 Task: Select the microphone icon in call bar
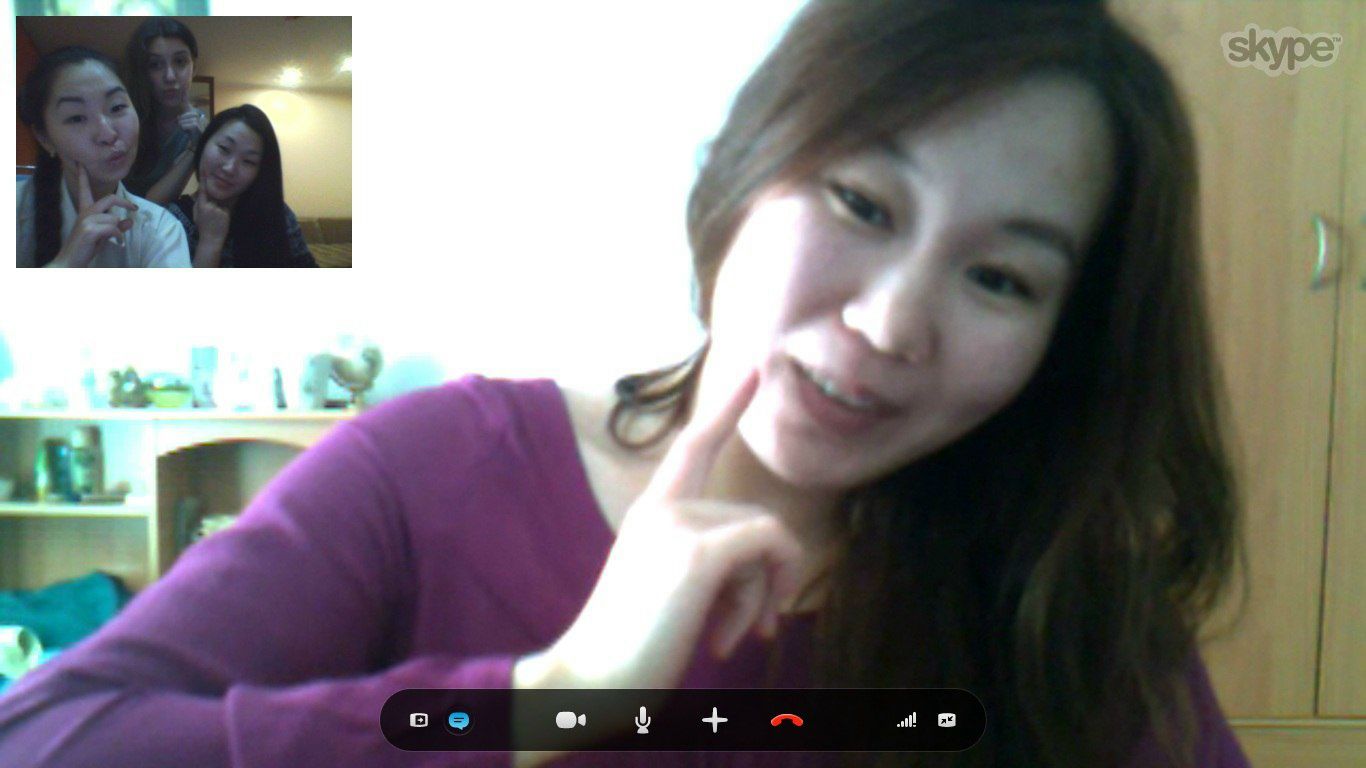tap(643, 720)
